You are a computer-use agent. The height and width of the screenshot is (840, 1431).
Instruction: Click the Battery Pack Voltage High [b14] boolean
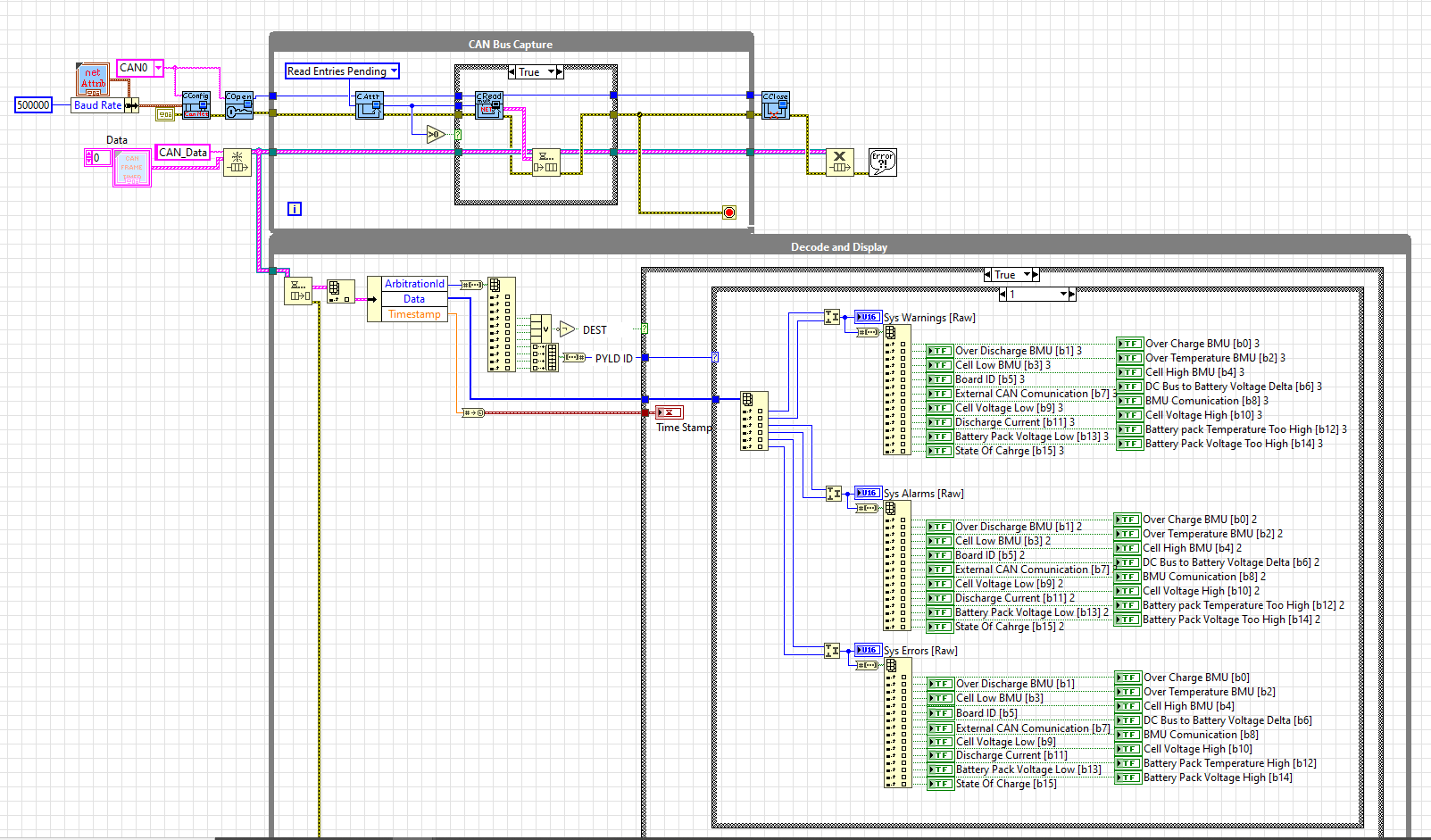point(1128,778)
